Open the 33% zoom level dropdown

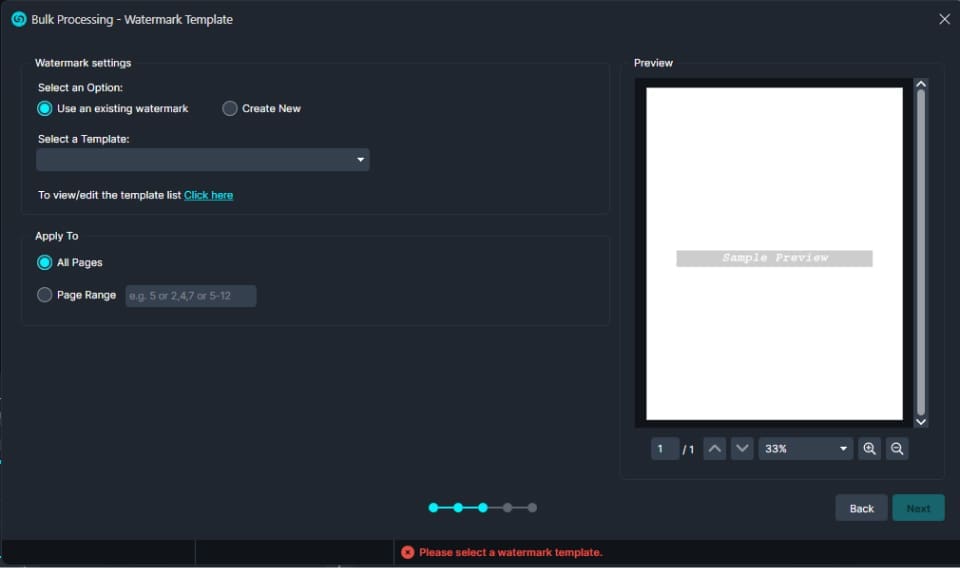coord(805,449)
